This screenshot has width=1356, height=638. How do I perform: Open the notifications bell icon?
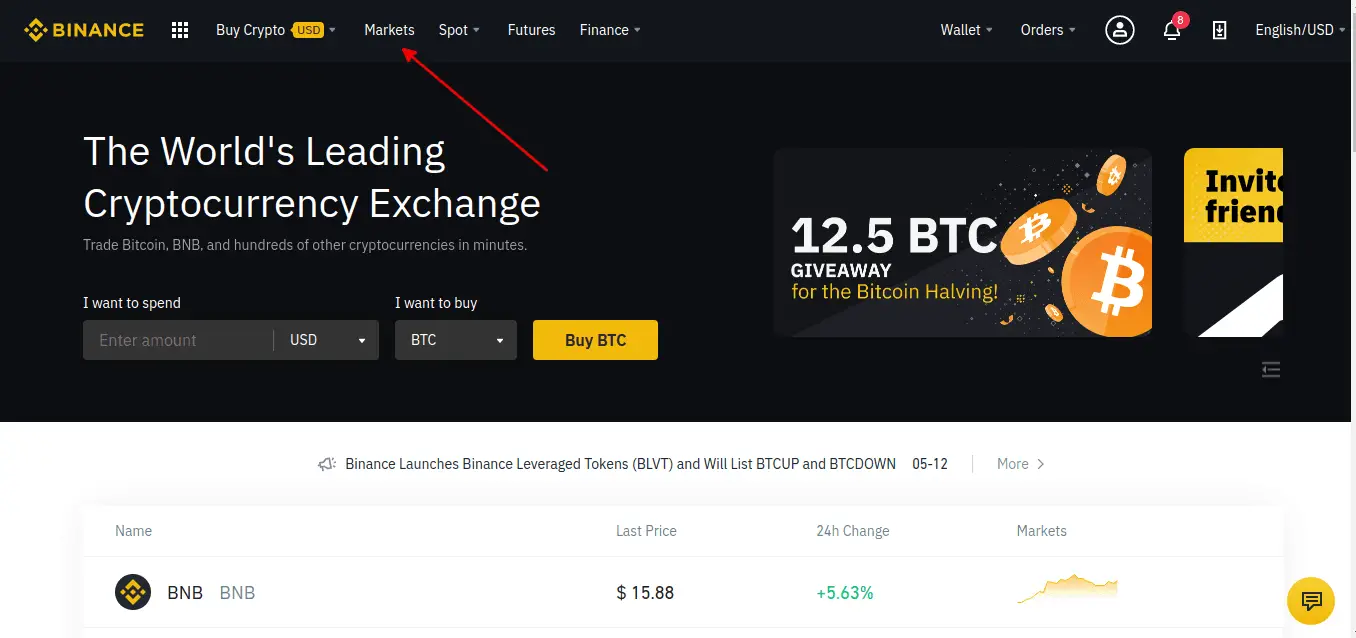pyautogui.click(x=1172, y=30)
